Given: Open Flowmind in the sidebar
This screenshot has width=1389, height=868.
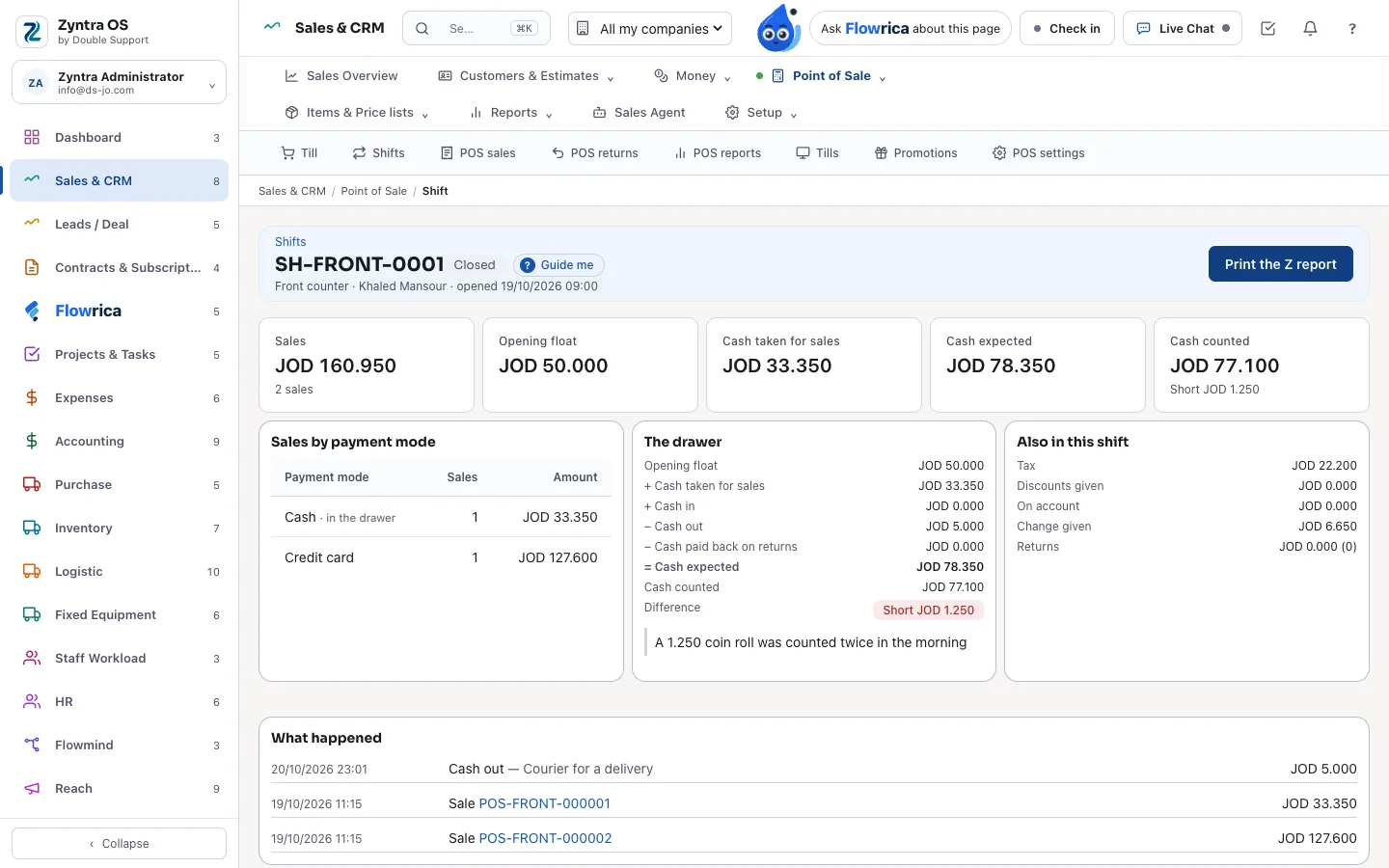Looking at the screenshot, I should (120, 746).
